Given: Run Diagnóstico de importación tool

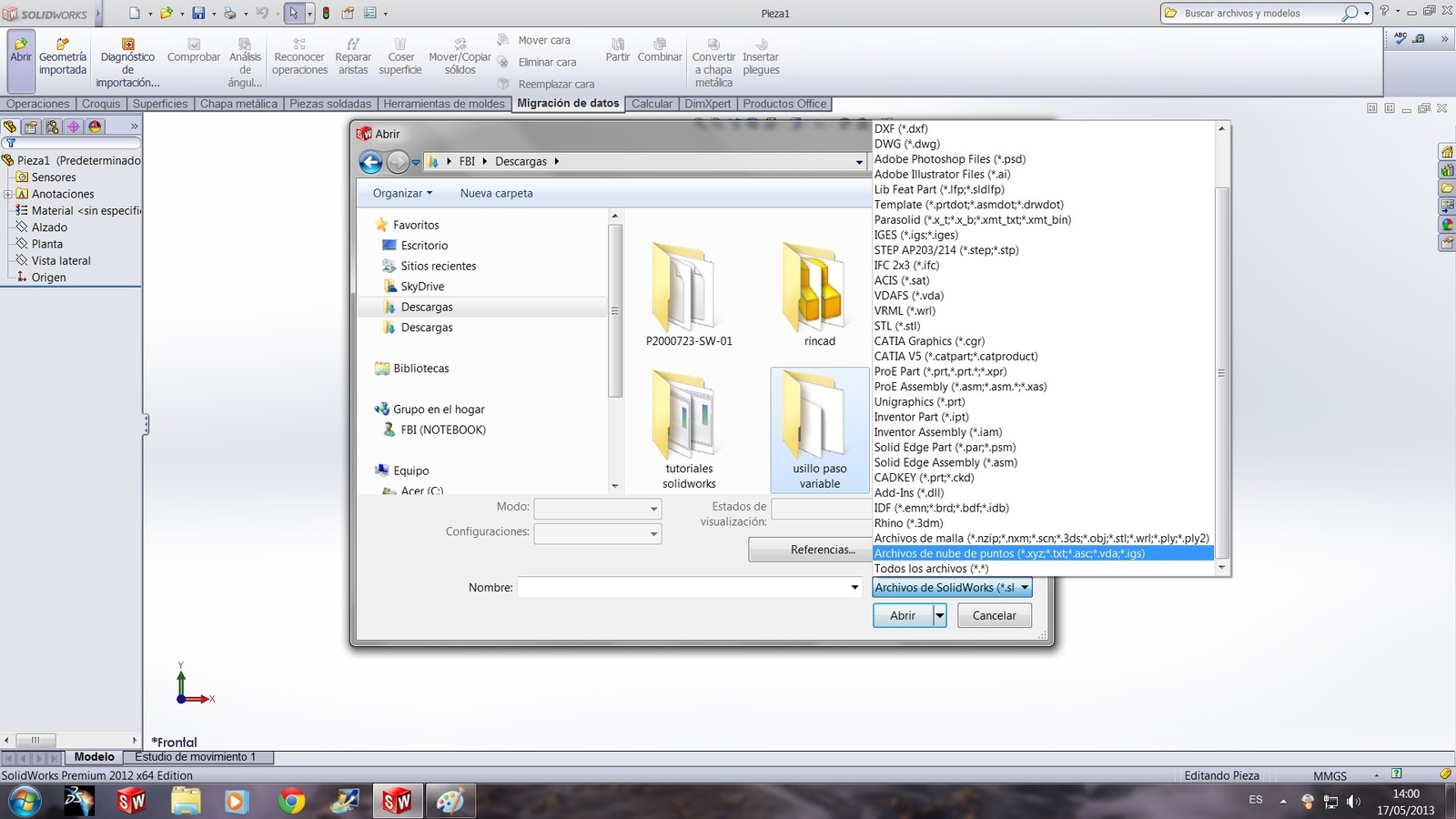Looking at the screenshot, I should [127, 62].
